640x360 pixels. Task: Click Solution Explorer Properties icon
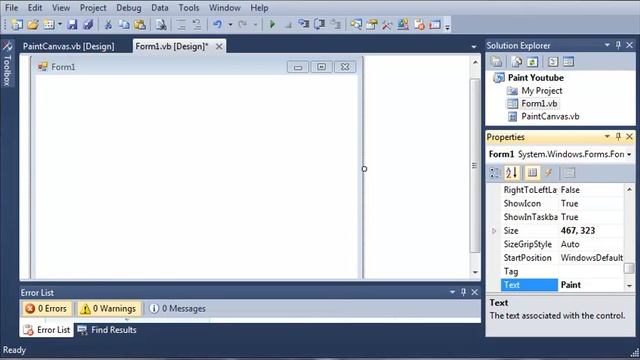point(496,62)
